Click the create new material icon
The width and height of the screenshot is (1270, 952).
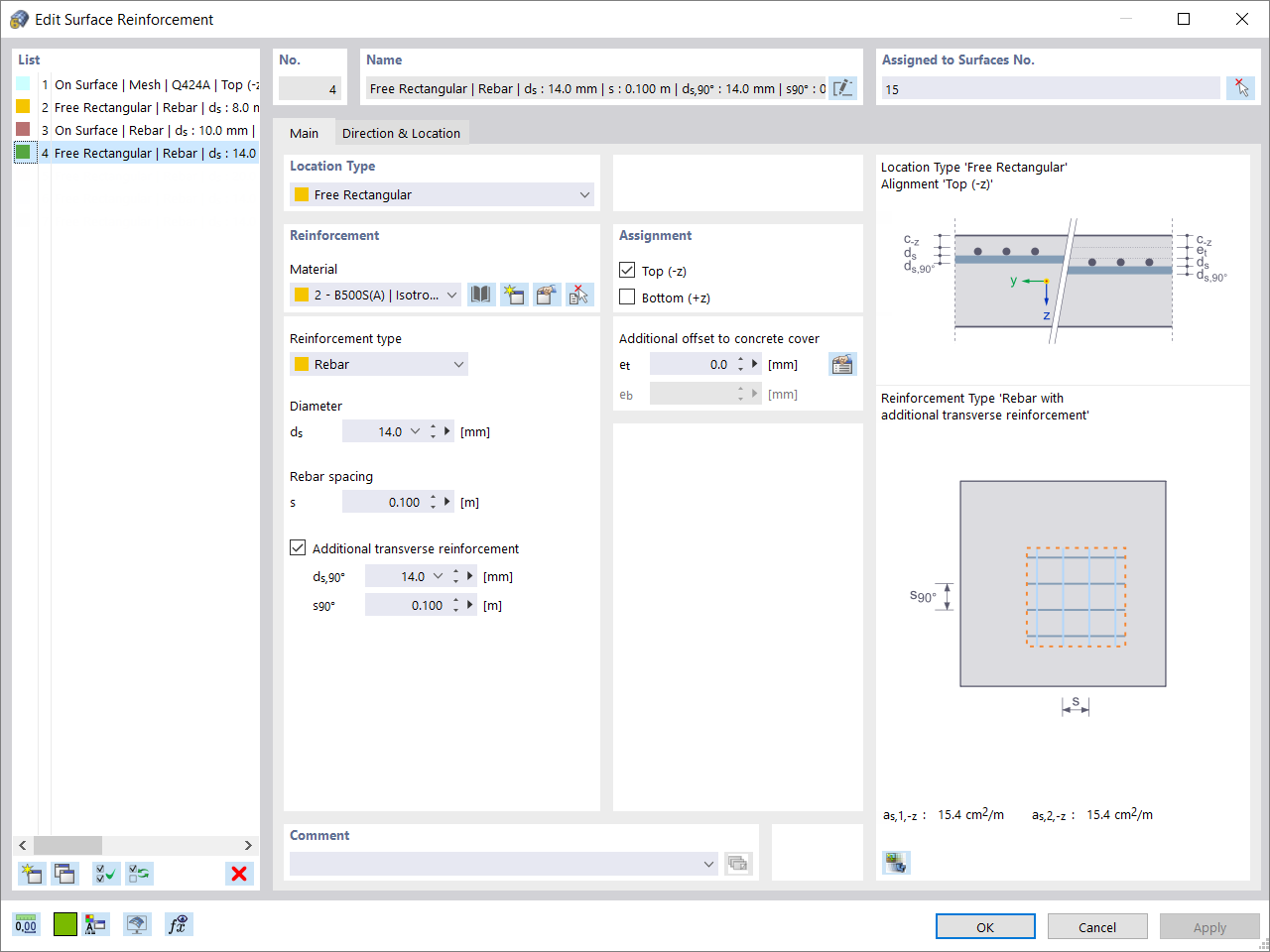tap(514, 295)
